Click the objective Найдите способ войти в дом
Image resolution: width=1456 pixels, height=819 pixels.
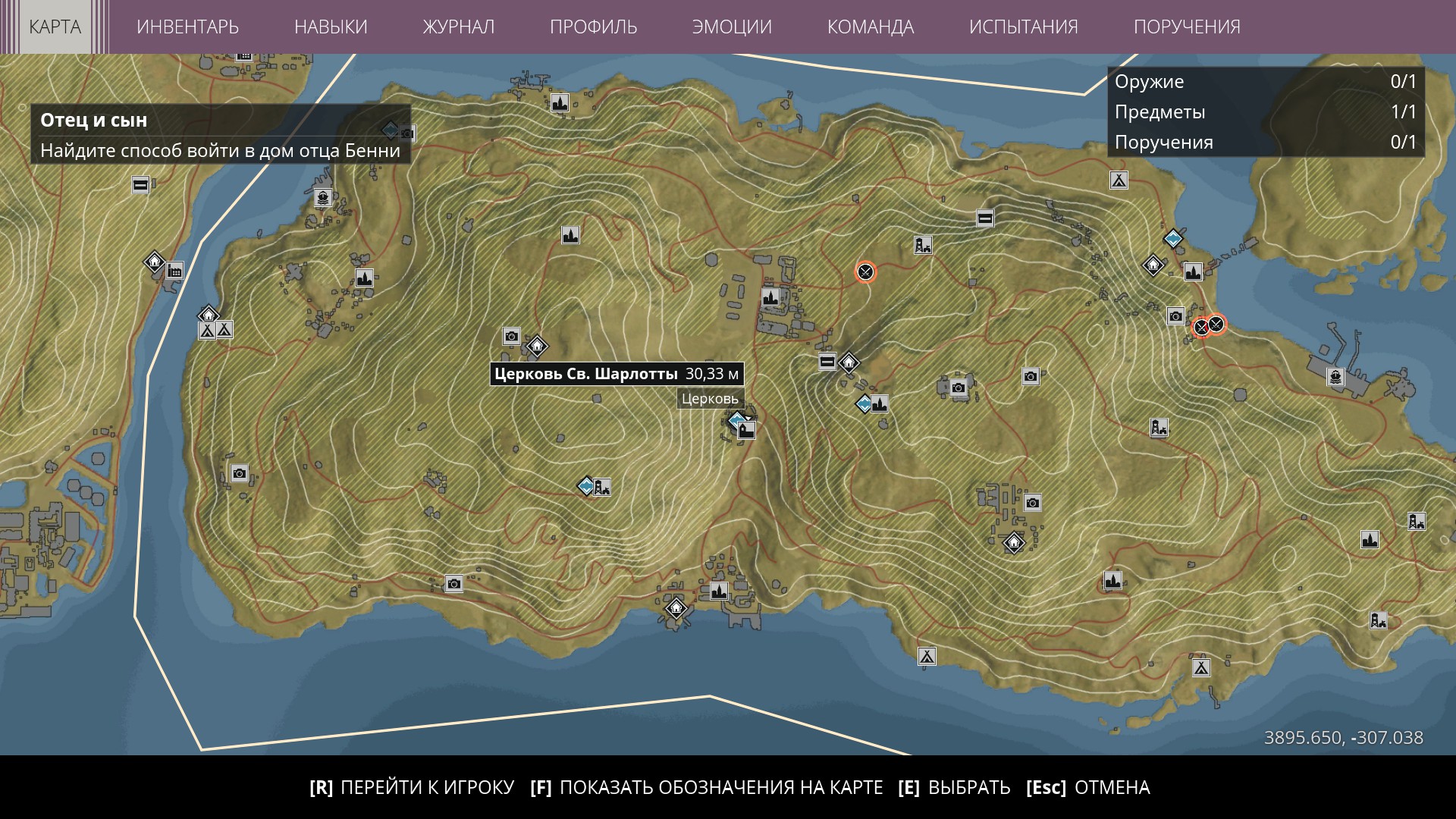pos(220,150)
